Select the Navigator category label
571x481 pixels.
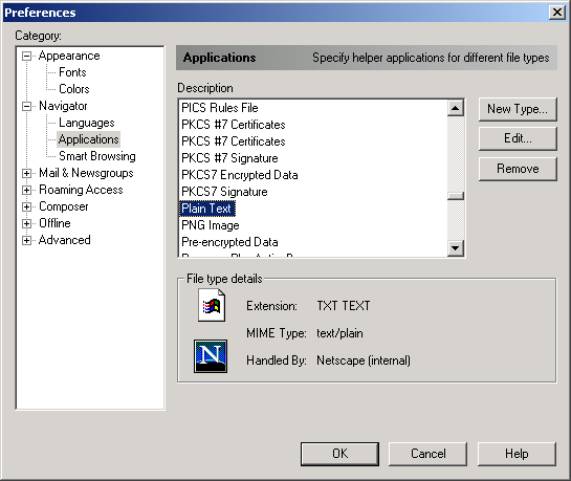[x=63, y=106]
